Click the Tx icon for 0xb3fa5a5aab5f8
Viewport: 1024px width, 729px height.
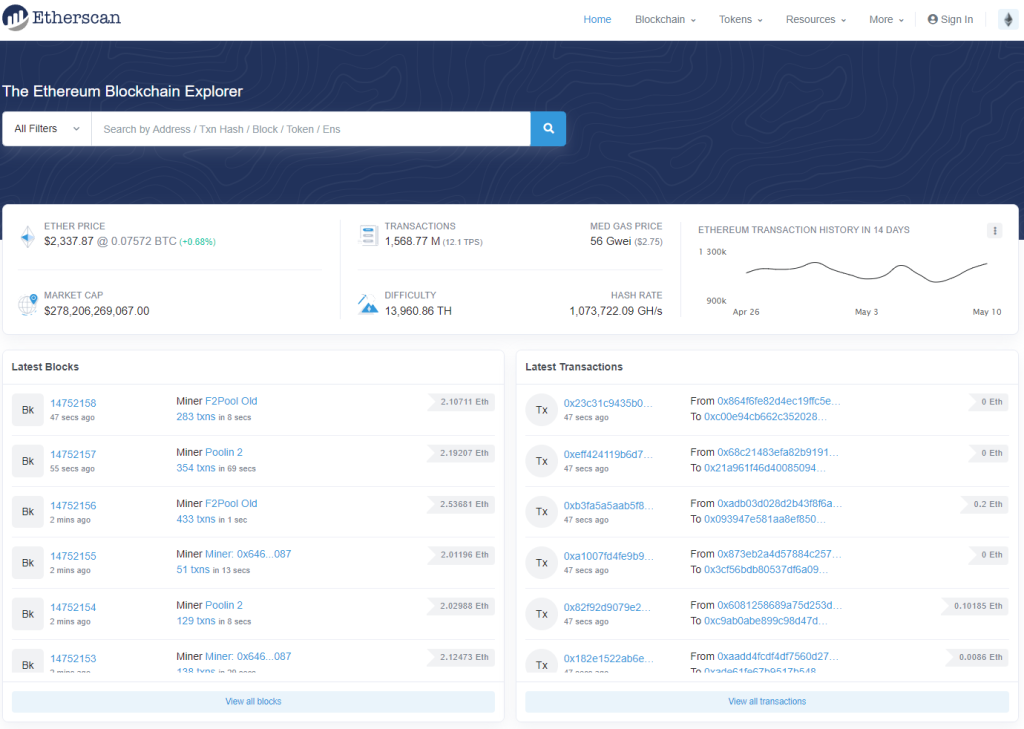(x=542, y=512)
